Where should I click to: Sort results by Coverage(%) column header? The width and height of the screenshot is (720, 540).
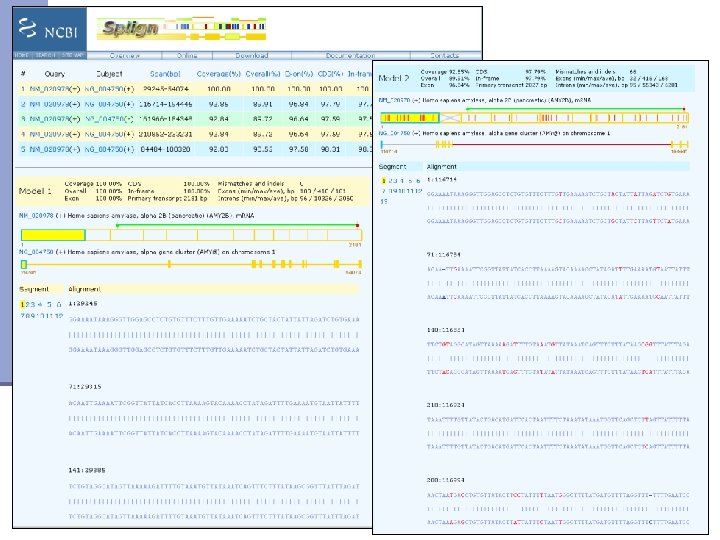click(219, 74)
